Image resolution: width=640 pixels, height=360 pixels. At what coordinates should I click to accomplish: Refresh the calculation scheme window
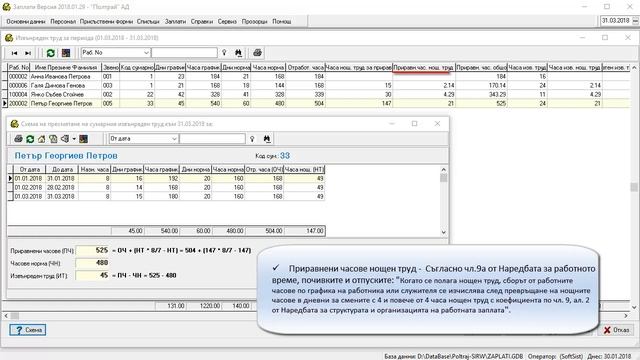pyautogui.click(x=30, y=139)
